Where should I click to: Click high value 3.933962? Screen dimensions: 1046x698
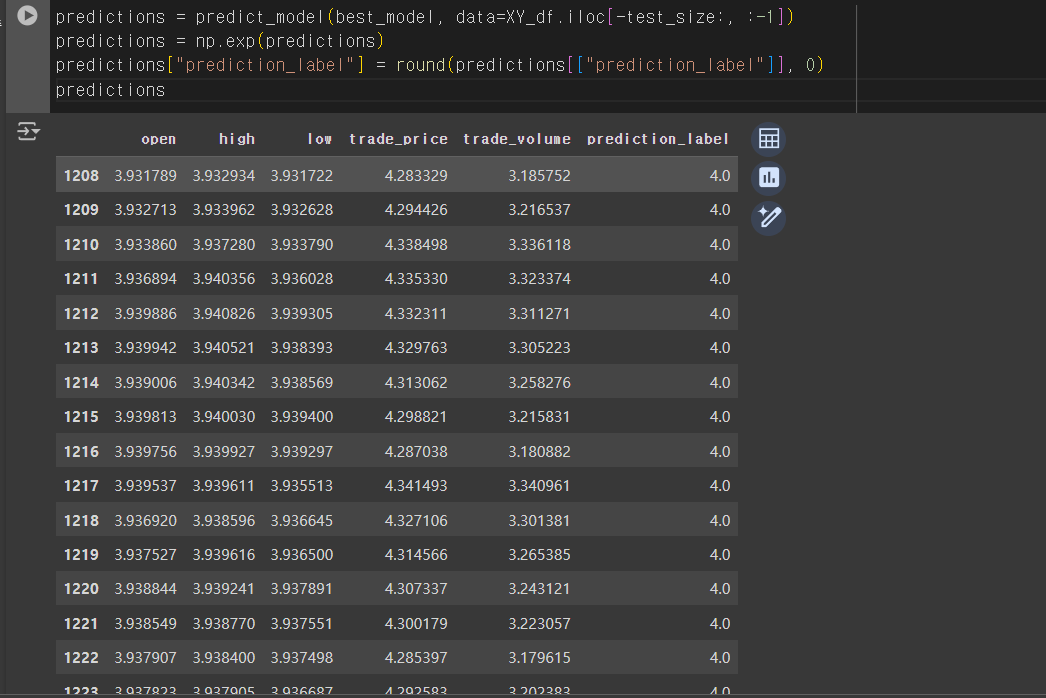coord(224,210)
